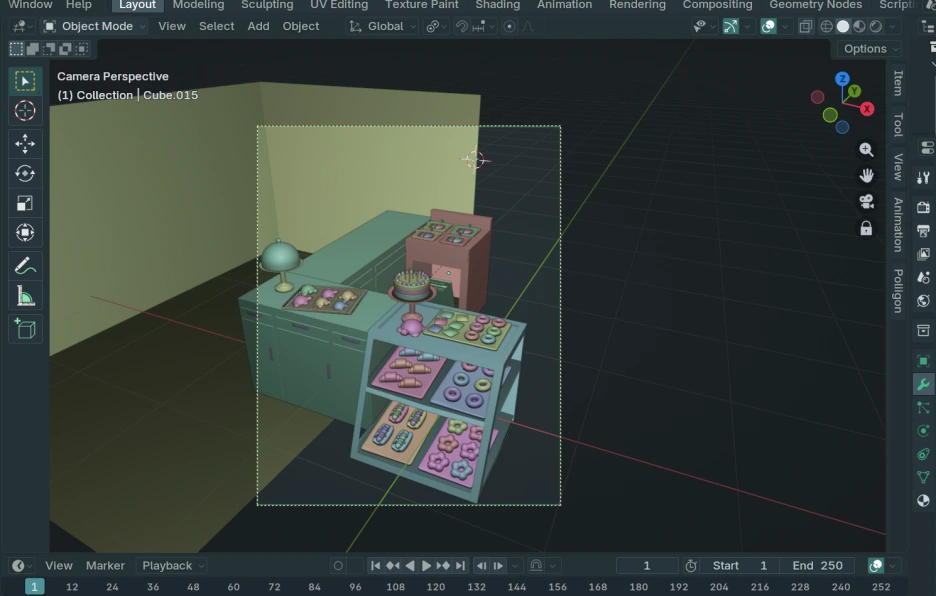Switch to material preview shading
Viewport: 936px width, 596px height.
coord(859,26)
